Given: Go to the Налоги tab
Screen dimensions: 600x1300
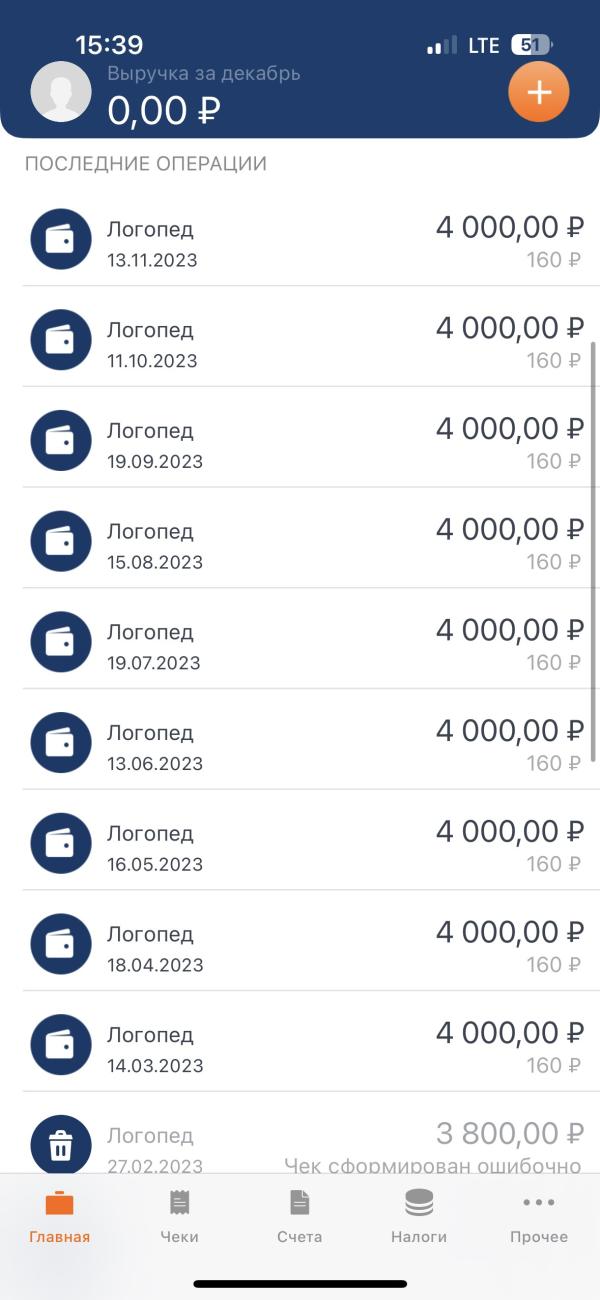Looking at the screenshot, I should click(419, 1216).
